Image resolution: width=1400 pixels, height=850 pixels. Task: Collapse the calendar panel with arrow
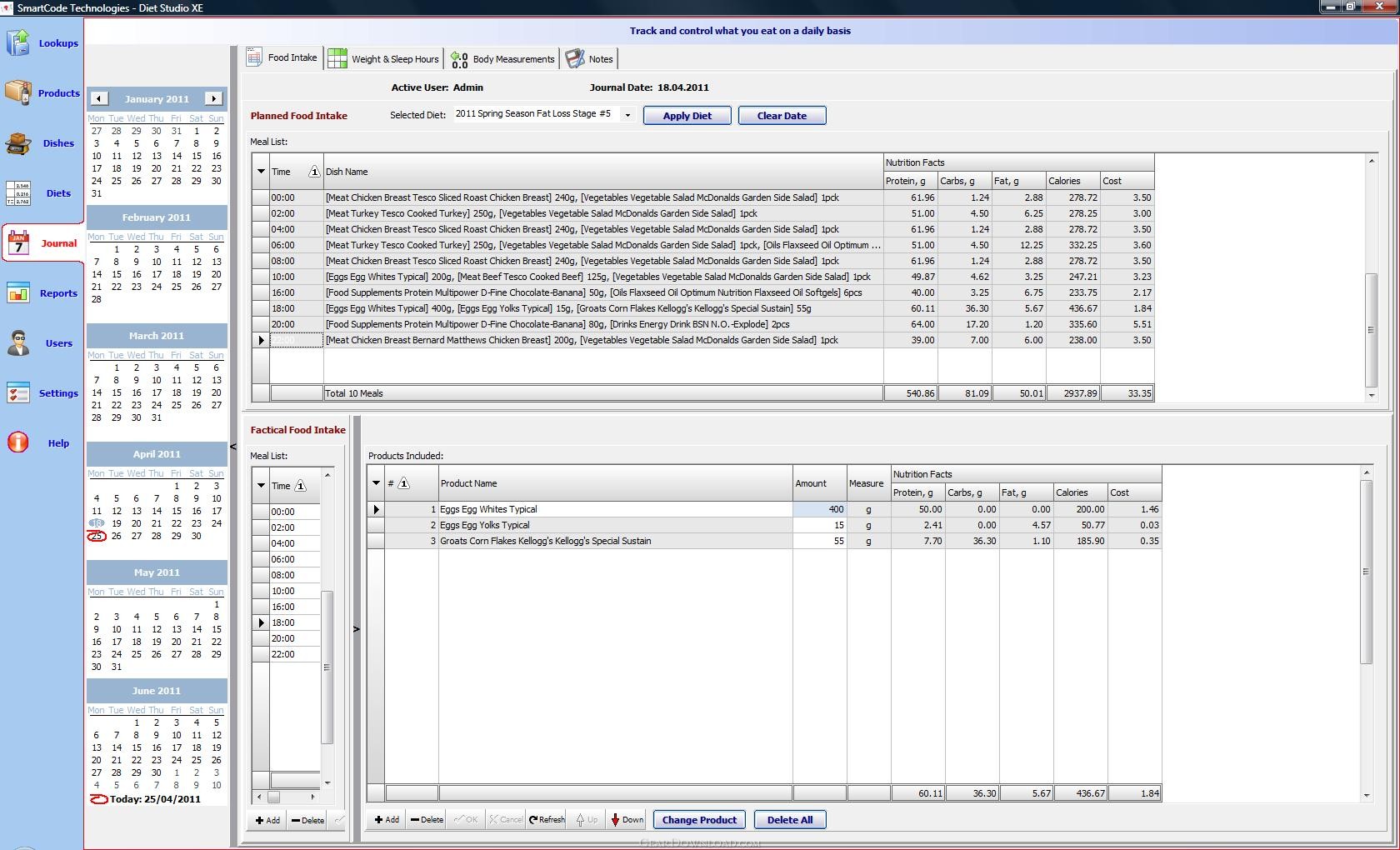(x=233, y=447)
